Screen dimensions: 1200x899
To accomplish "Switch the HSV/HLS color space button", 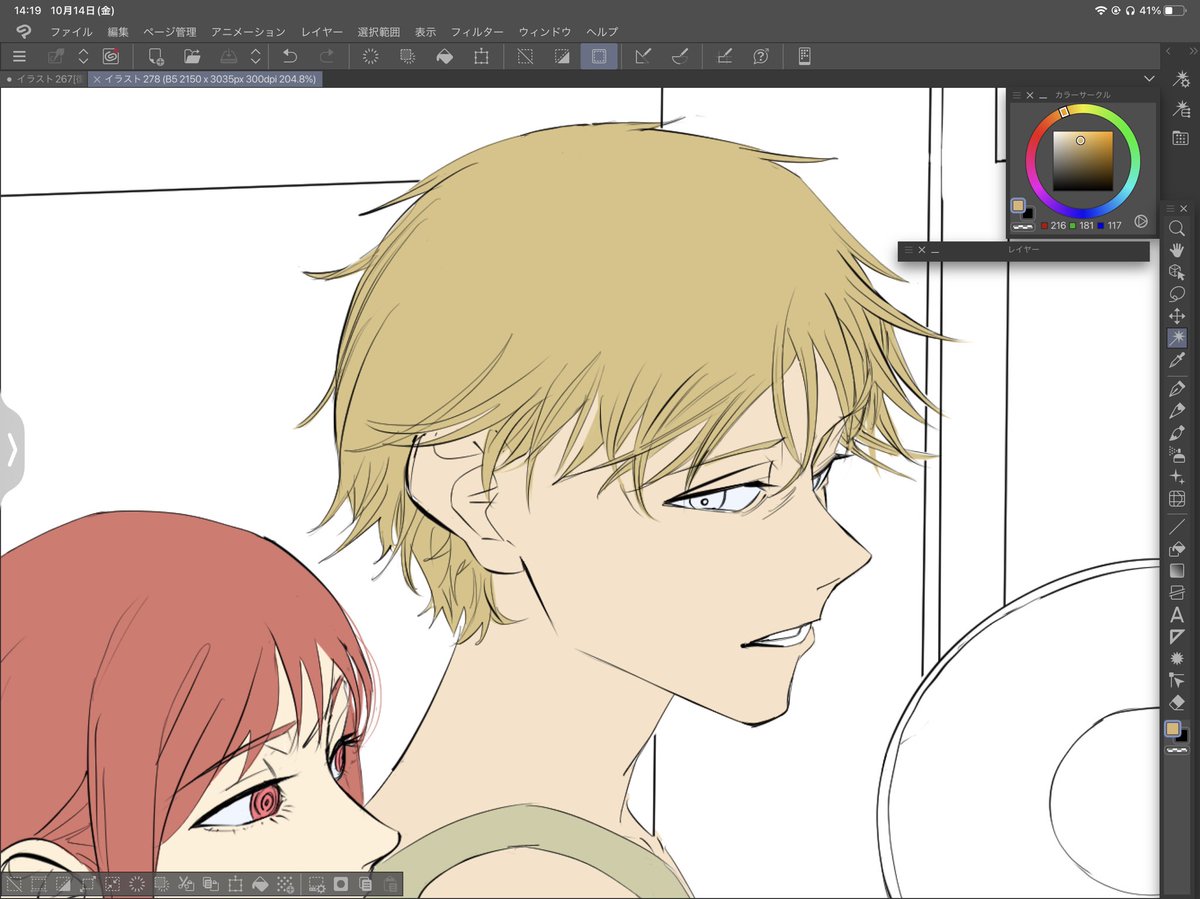I will coord(1141,222).
